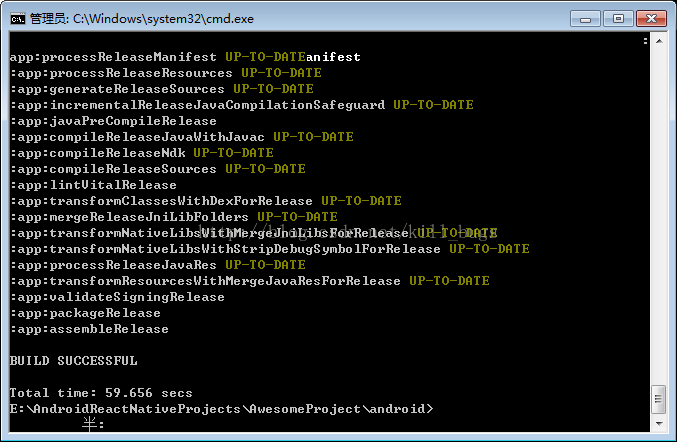Click the text :app:validateSigningRelease
The width and height of the screenshot is (677, 442).
pos(117,297)
